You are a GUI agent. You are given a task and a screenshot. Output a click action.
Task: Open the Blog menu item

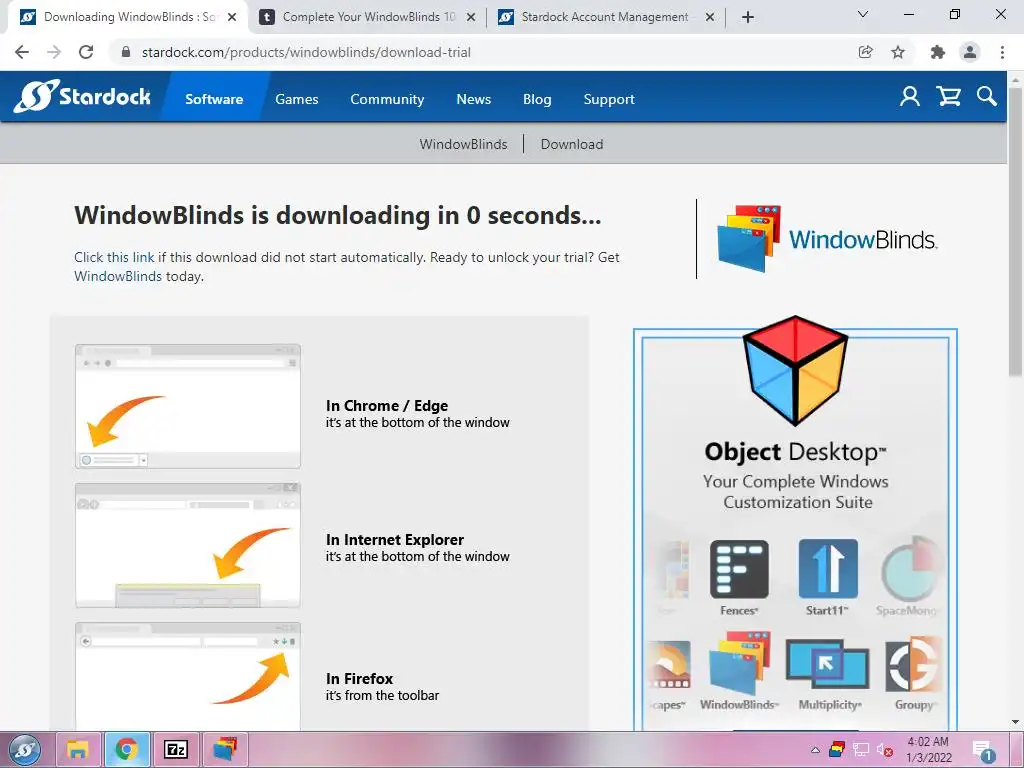pos(537,99)
